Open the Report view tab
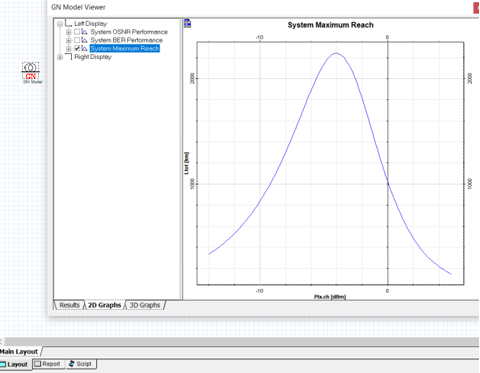The width and height of the screenshot is (480, 373). tap(47, 364)
